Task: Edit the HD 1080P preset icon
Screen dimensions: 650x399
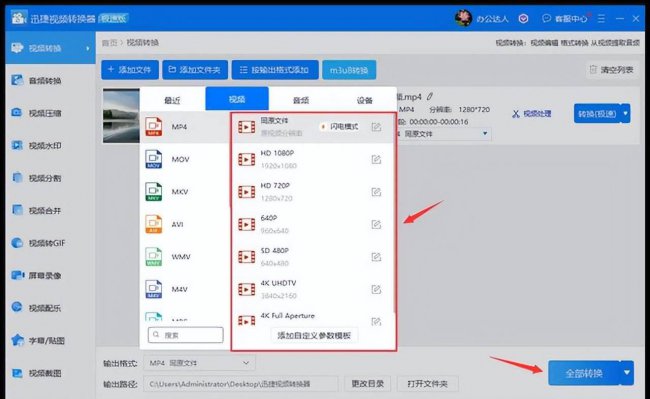Action: (376, 160)
